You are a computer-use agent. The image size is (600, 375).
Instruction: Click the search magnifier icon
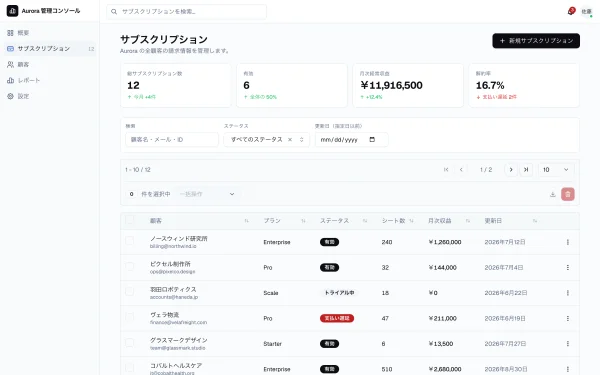tap(114, 11)
